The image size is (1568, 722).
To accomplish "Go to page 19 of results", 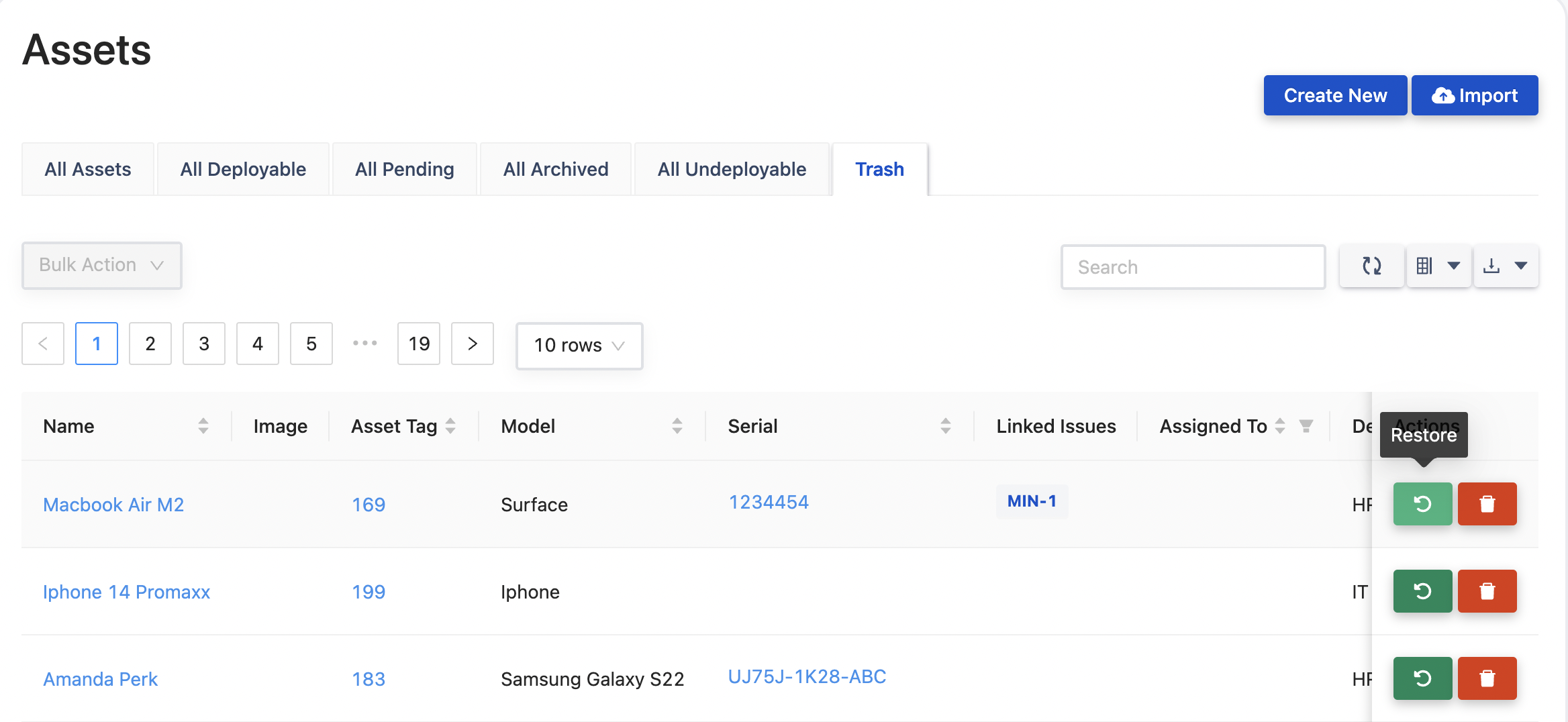I will 418,344.
